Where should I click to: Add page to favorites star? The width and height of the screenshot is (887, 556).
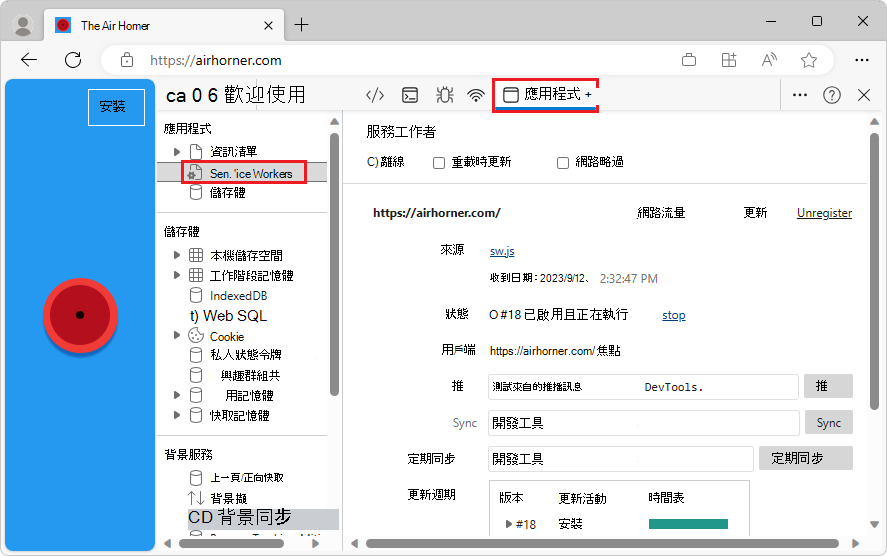click(809, 60)
